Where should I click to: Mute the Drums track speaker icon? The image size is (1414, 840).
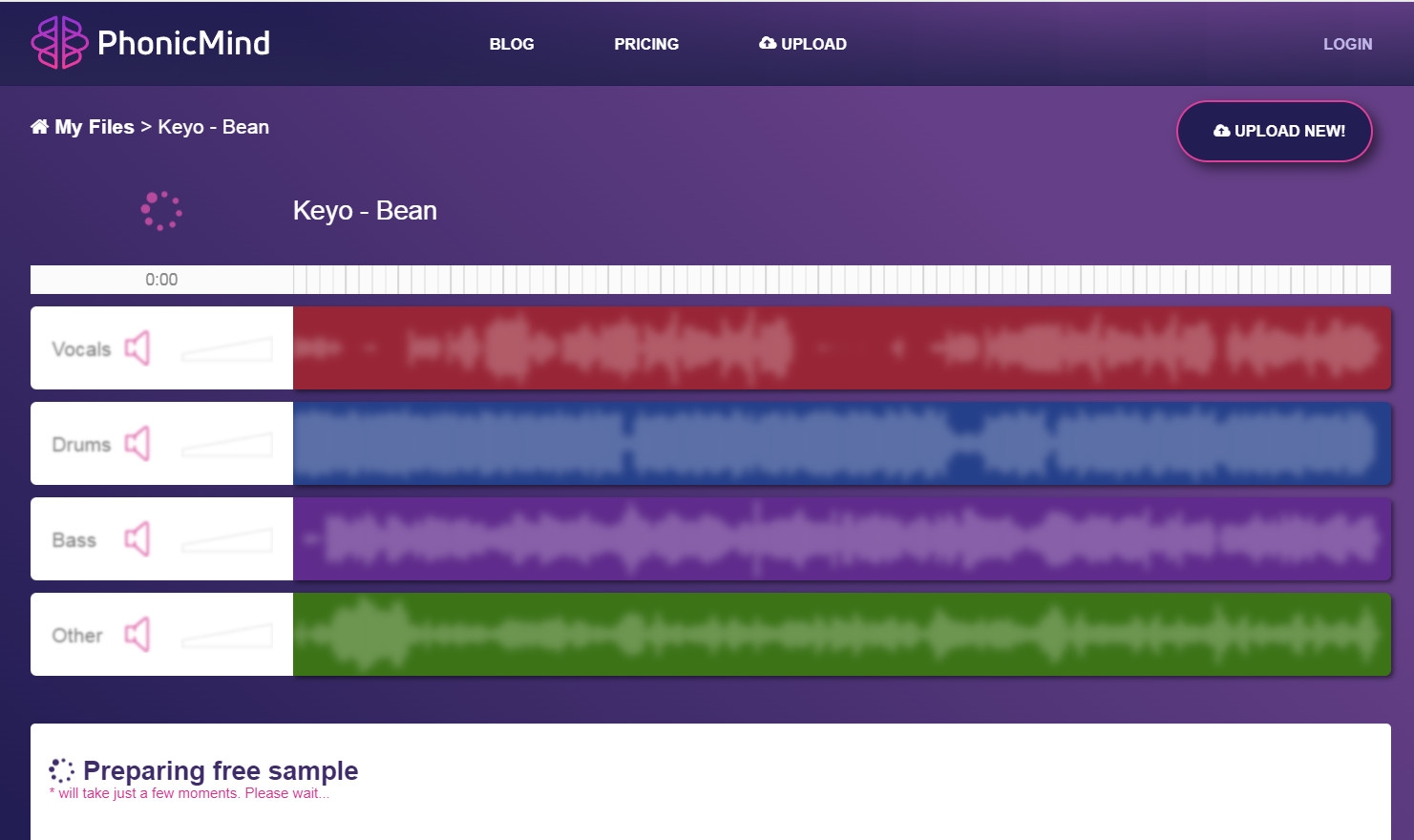pyautogui.click(x=137, y=444)
